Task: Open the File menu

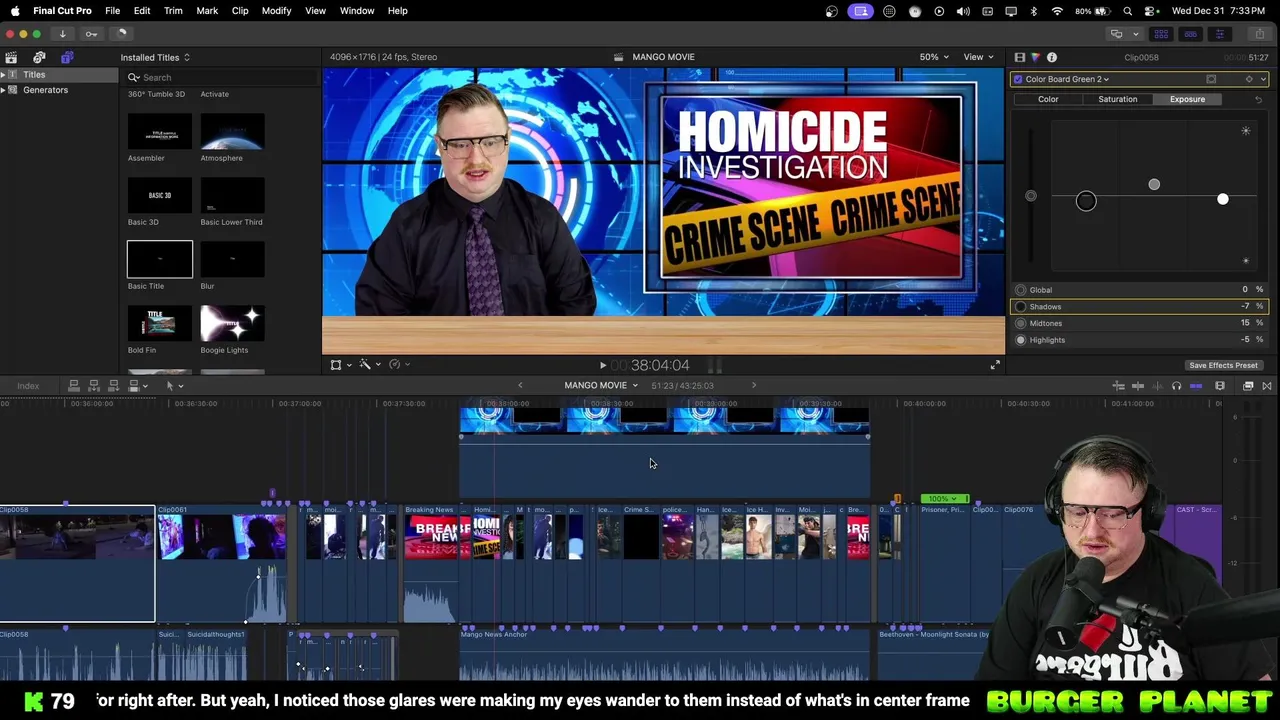Action: tap(113, 11)
